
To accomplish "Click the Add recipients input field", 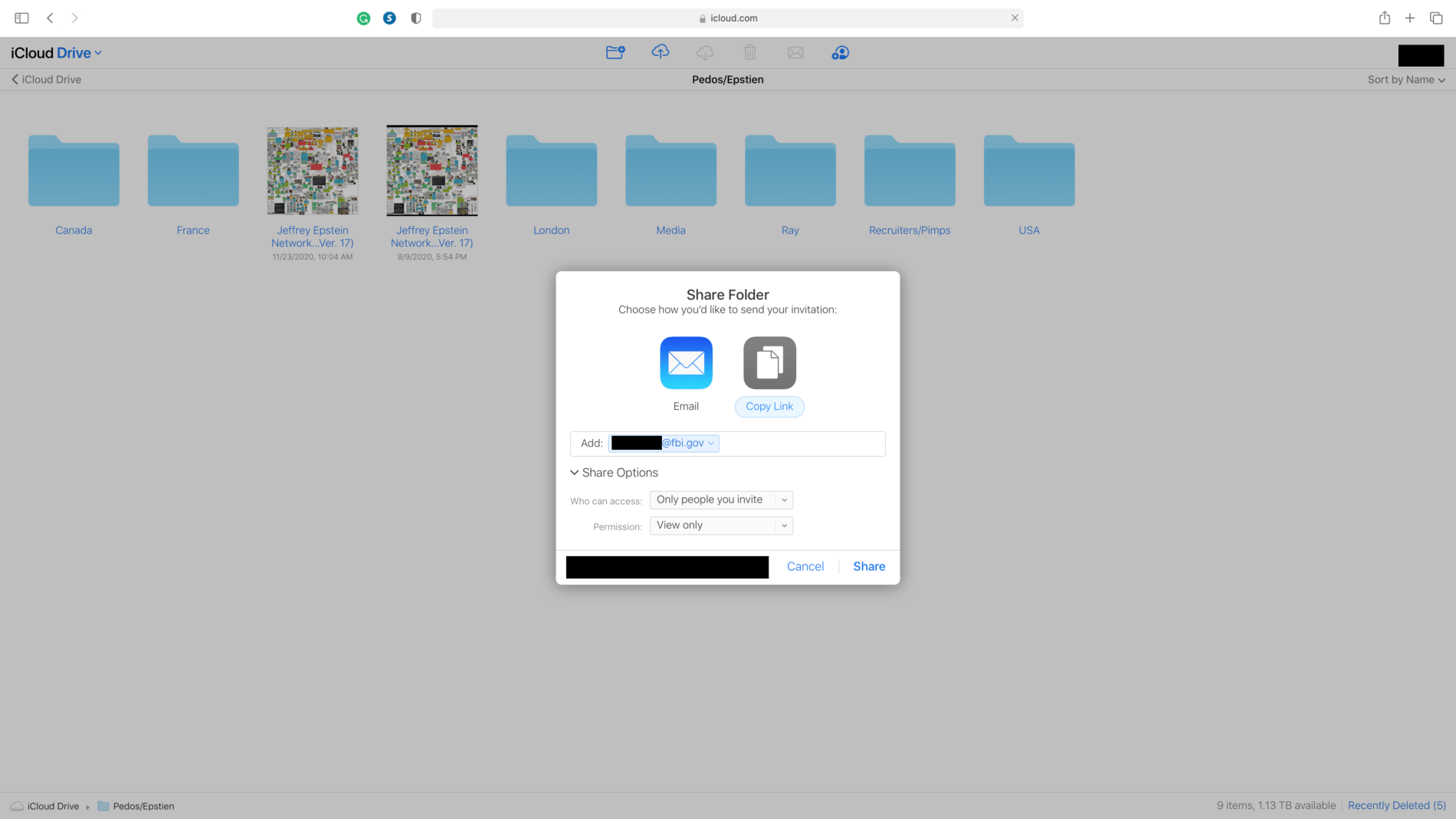I will [x=799, y=444].
